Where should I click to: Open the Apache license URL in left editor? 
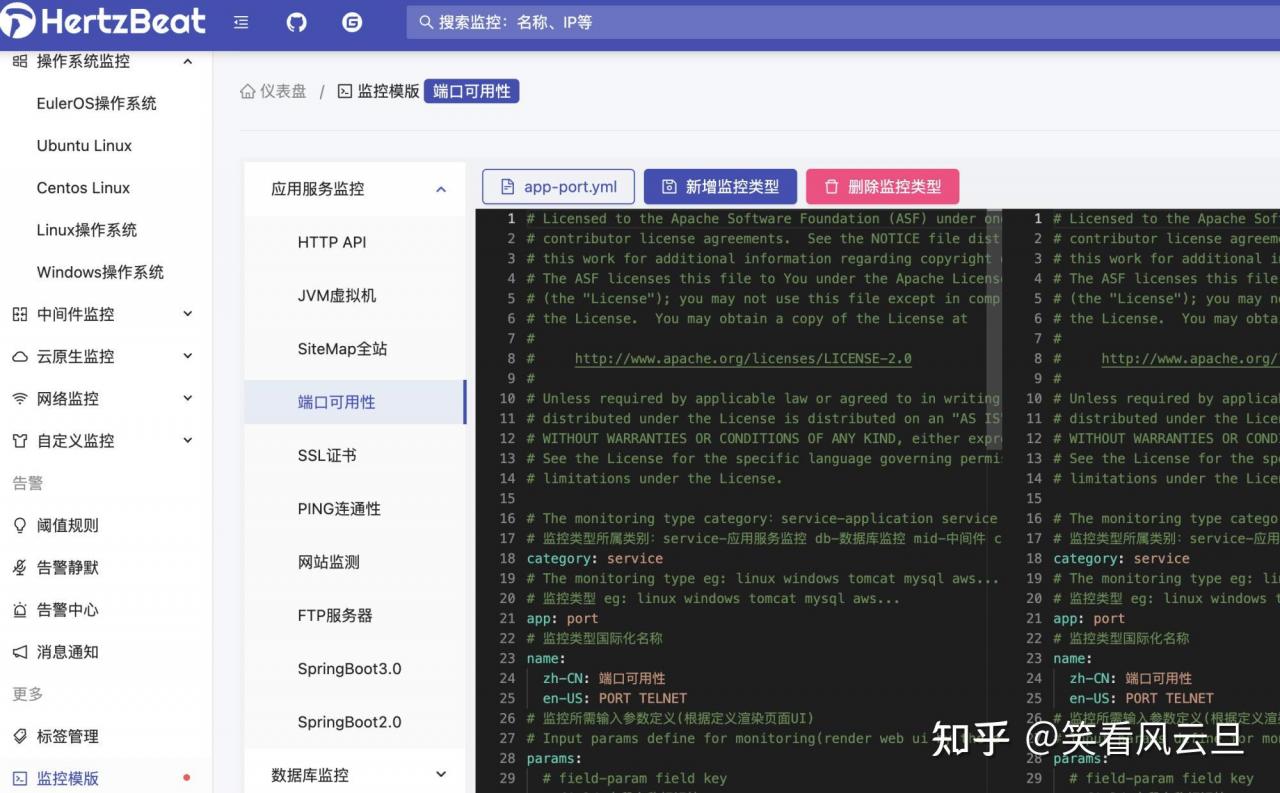743,358
